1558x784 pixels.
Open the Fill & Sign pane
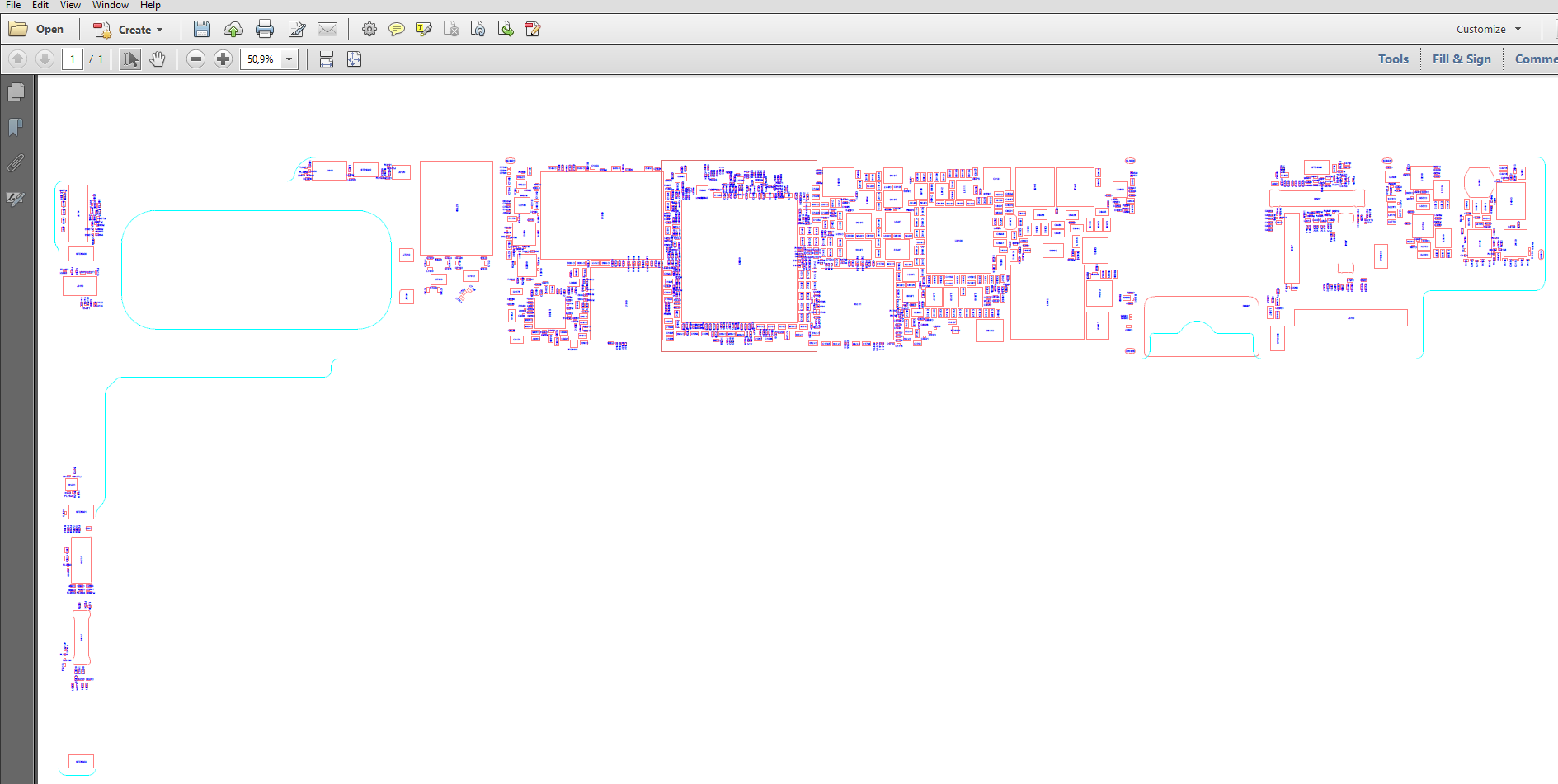coord(1461,59)
